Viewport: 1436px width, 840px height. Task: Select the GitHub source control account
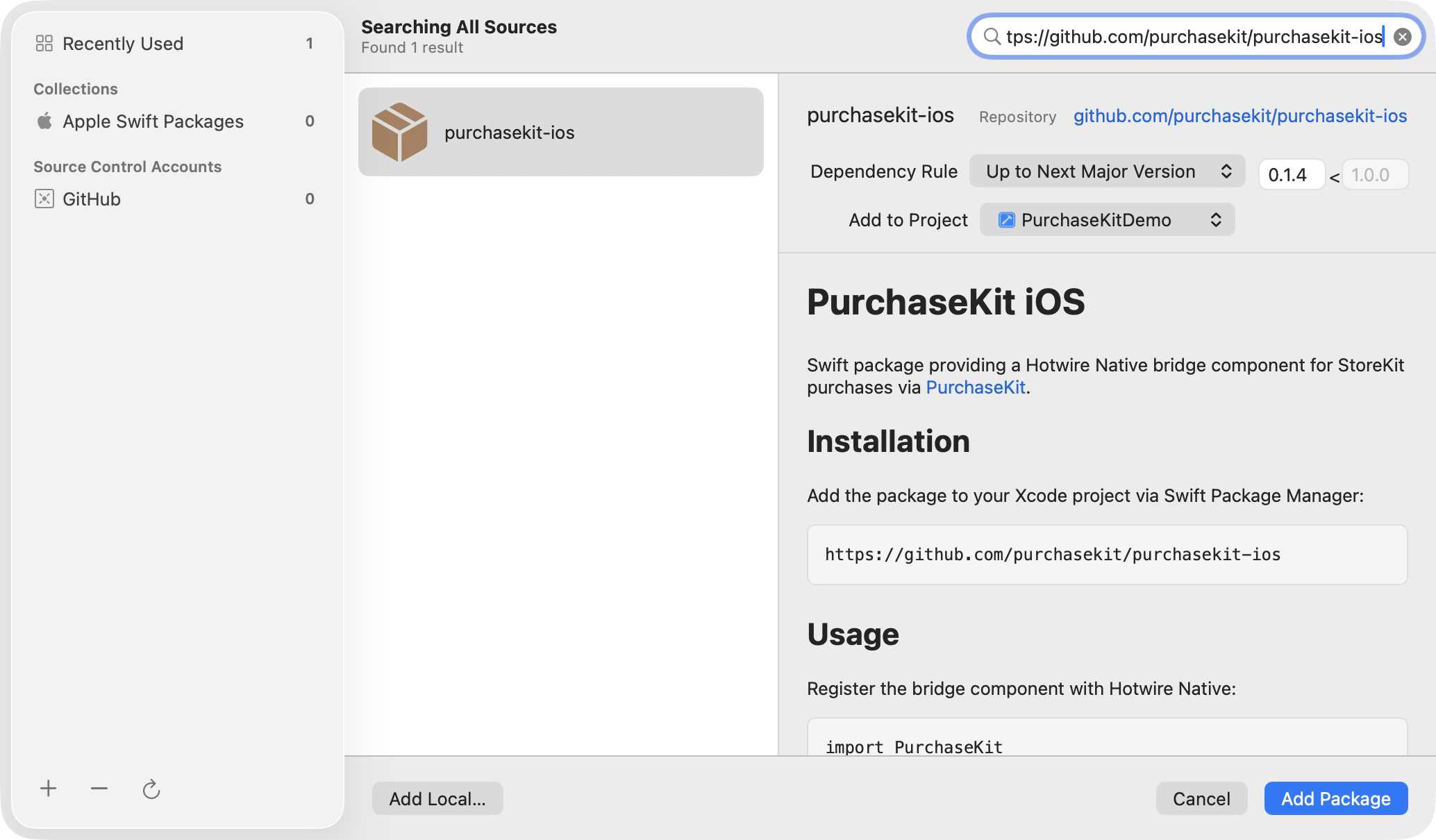click(177, 199)
